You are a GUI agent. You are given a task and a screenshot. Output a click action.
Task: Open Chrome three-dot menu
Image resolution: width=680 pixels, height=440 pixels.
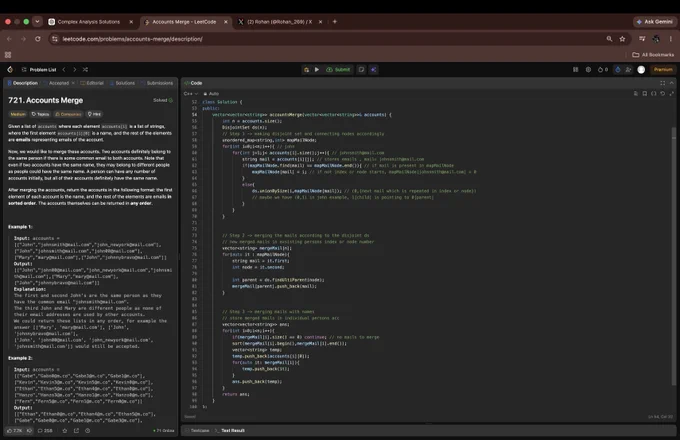click(670, 39)
